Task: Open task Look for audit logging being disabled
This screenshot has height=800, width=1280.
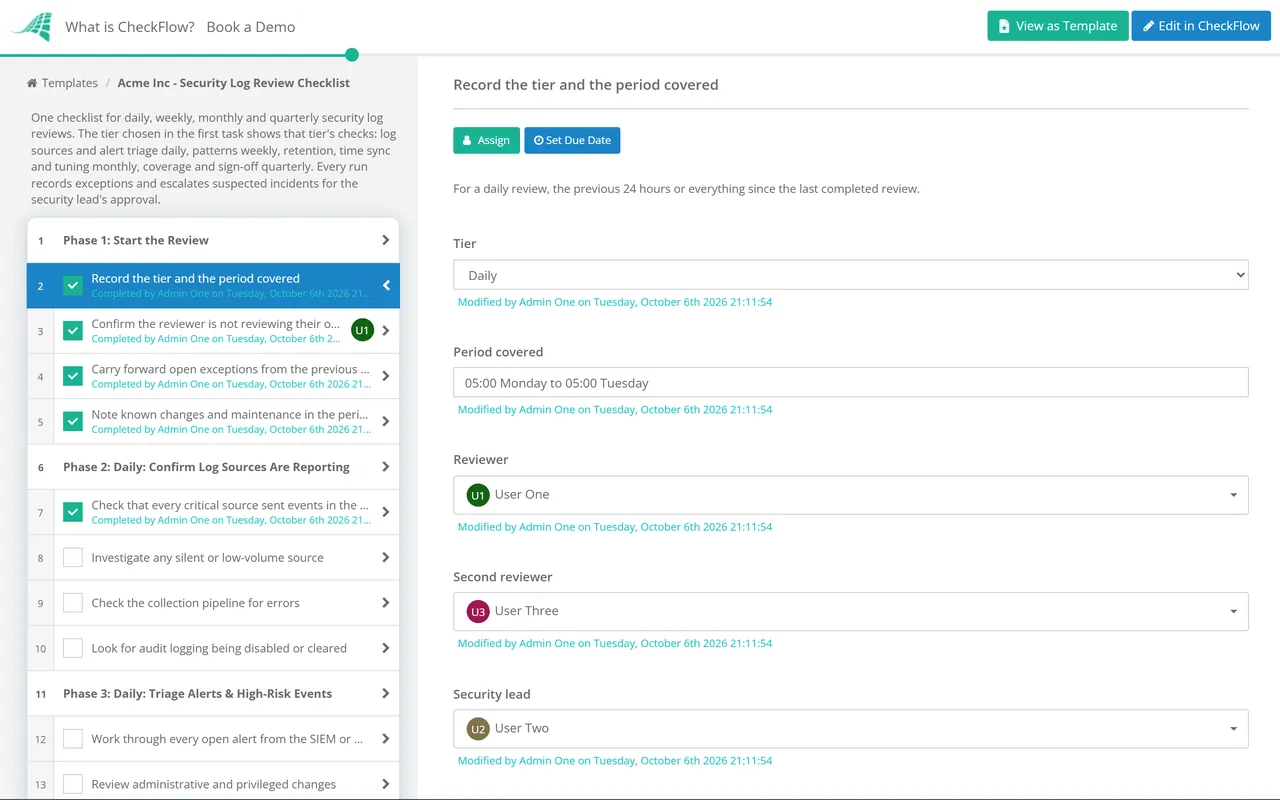Action: pos(213,648)
